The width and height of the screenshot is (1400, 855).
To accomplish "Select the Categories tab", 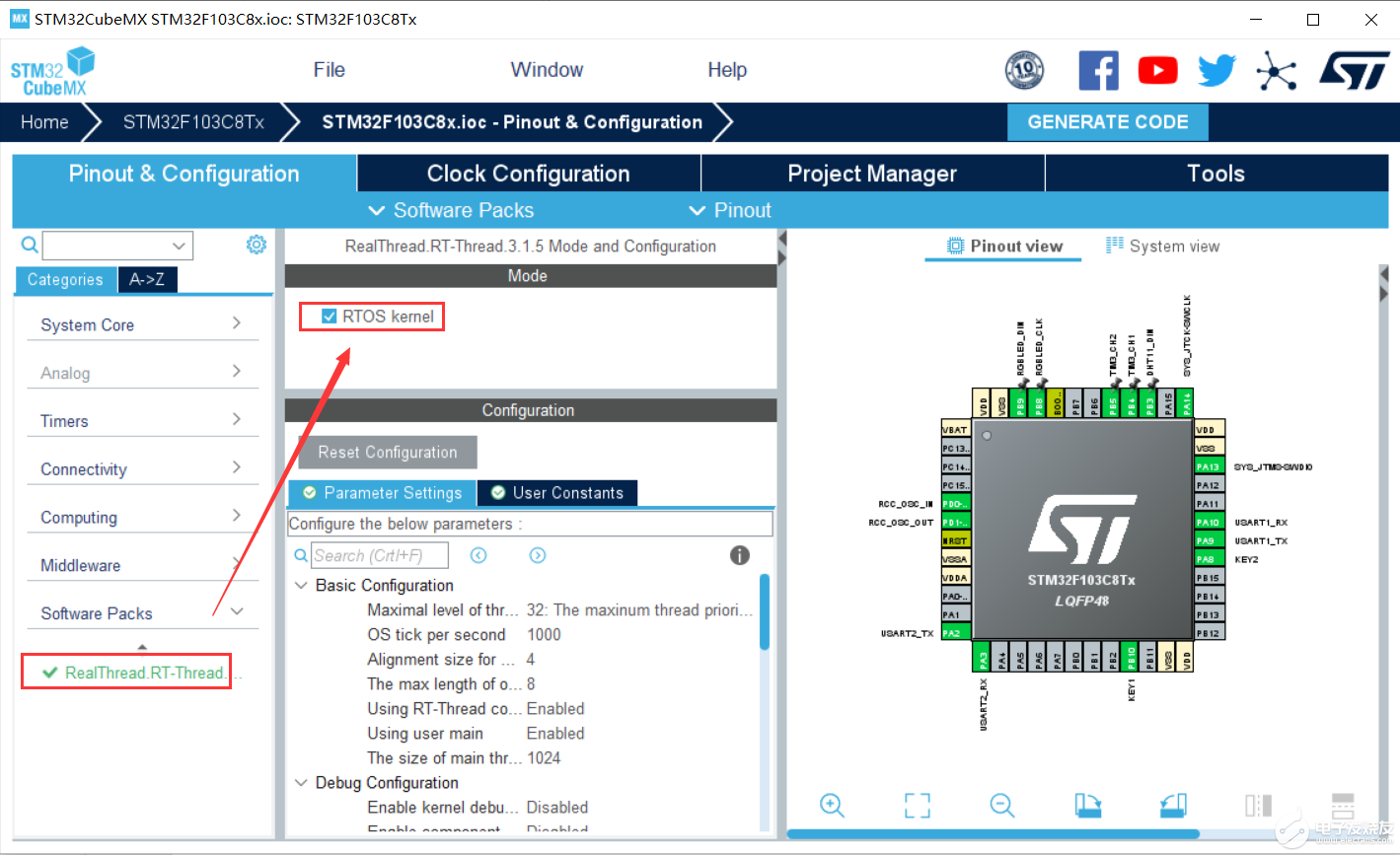I will click(65, 280).
